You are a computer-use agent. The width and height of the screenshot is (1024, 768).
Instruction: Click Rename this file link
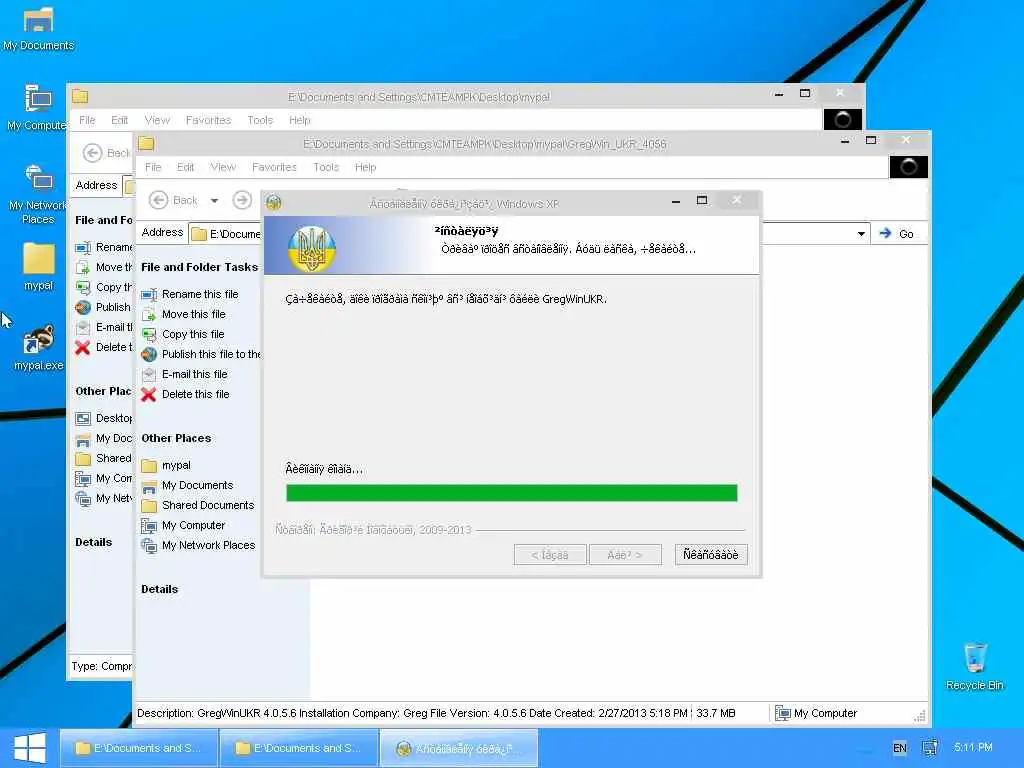(200, 295)
